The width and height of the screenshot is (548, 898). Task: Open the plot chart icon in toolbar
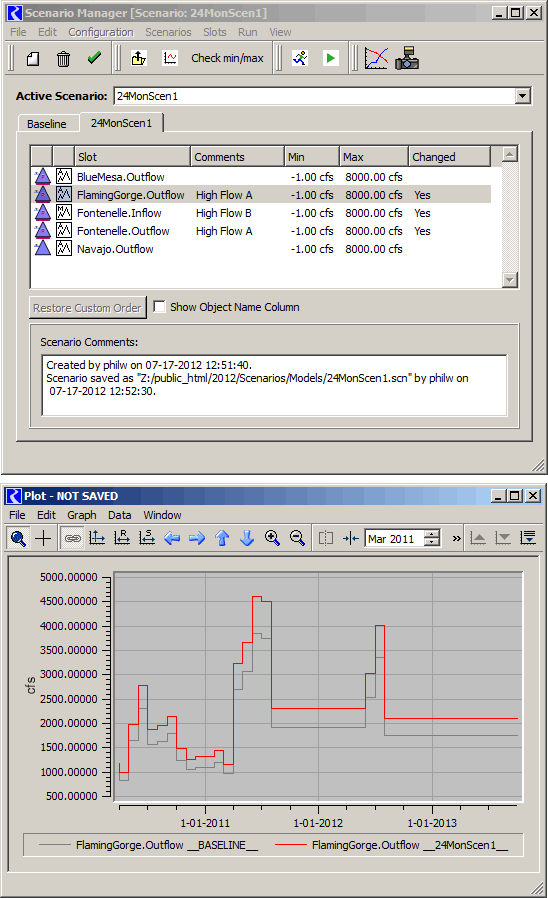376,58
